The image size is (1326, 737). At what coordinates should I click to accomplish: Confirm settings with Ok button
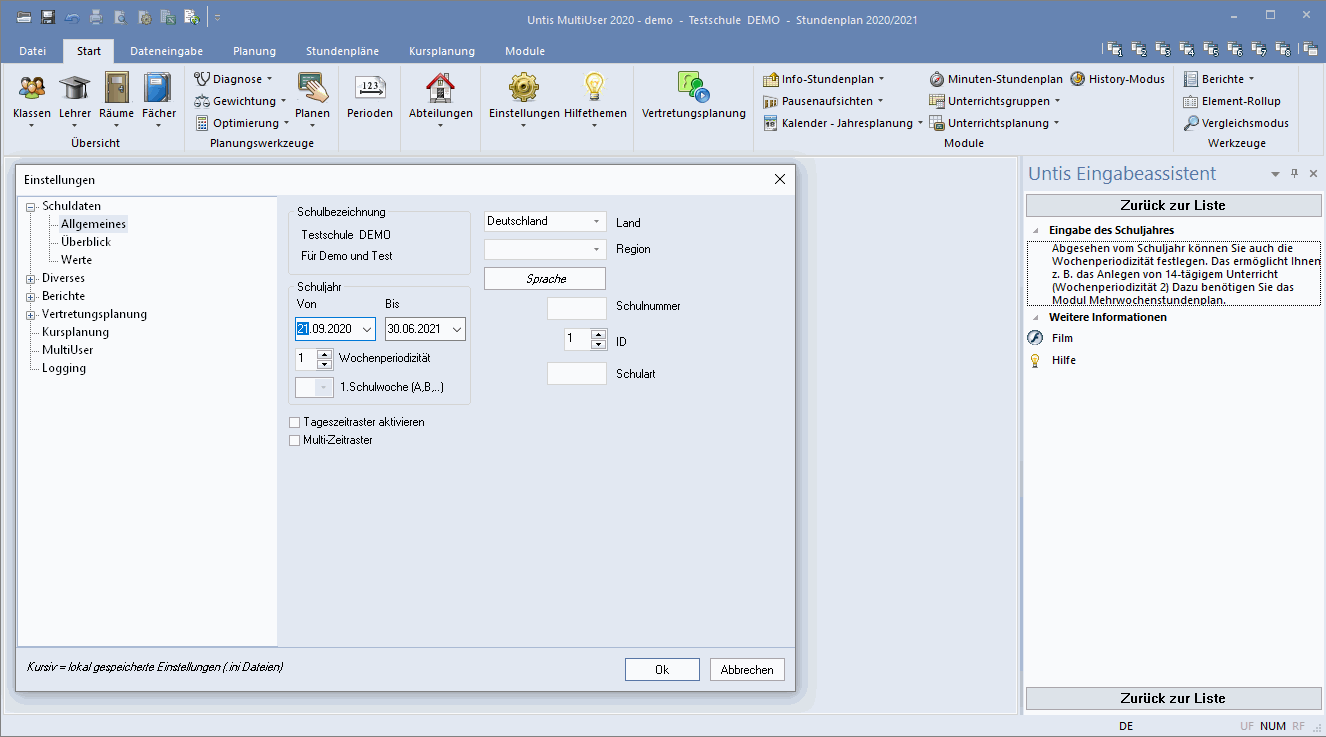pos(662,670)
